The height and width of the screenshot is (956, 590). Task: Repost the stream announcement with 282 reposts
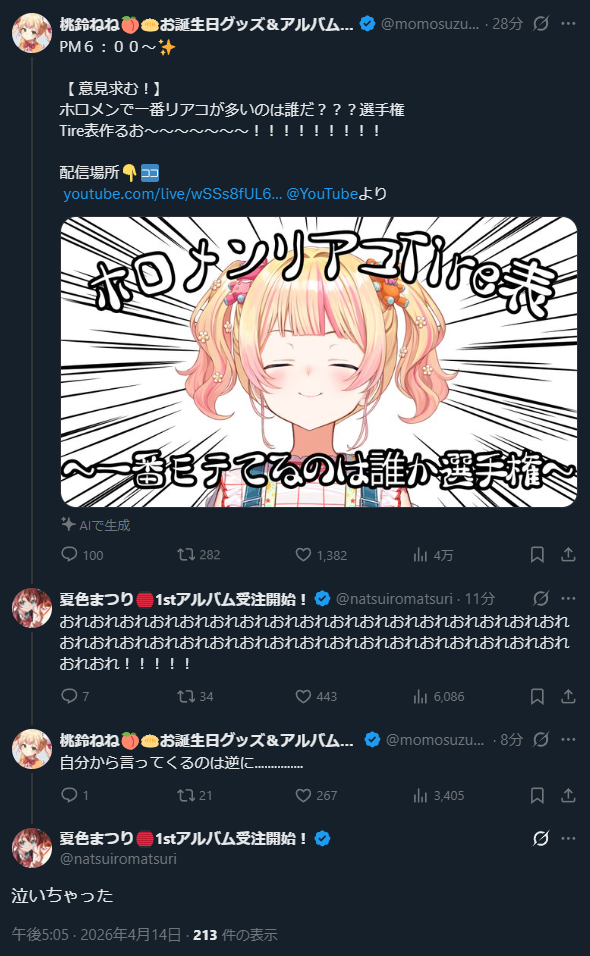tap(199, 555)
